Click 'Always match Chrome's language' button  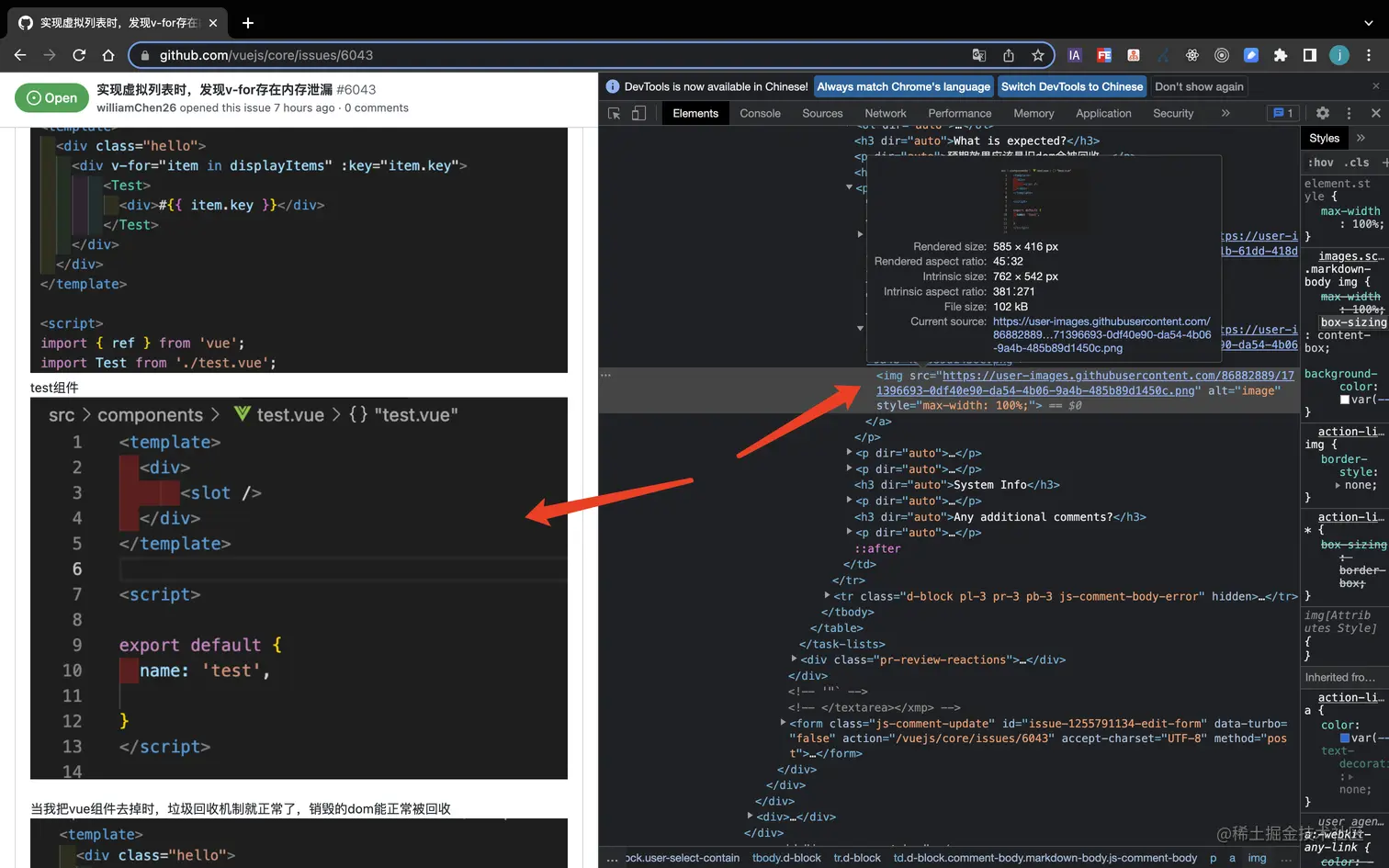[904, 86]
